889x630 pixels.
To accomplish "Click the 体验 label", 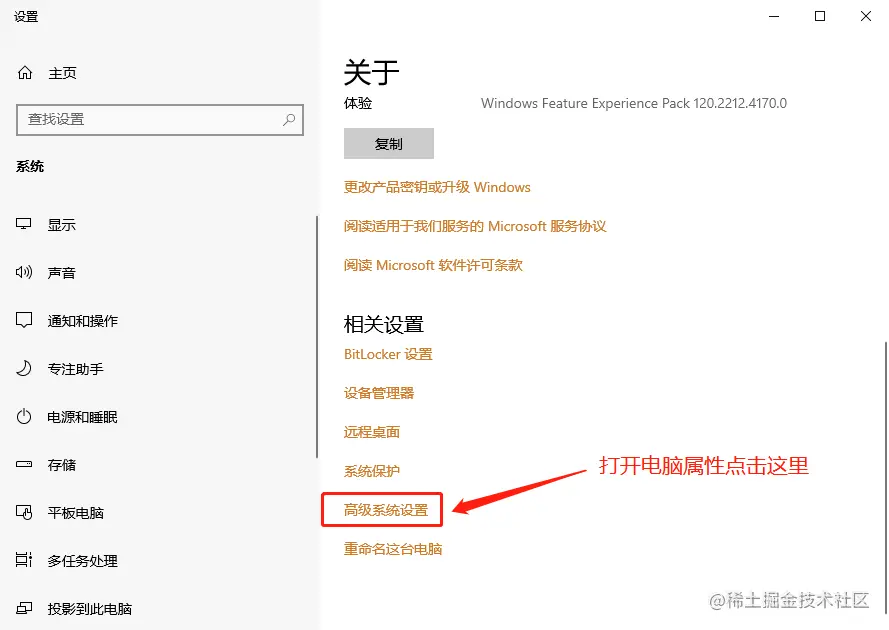I will tap(358, 103).
